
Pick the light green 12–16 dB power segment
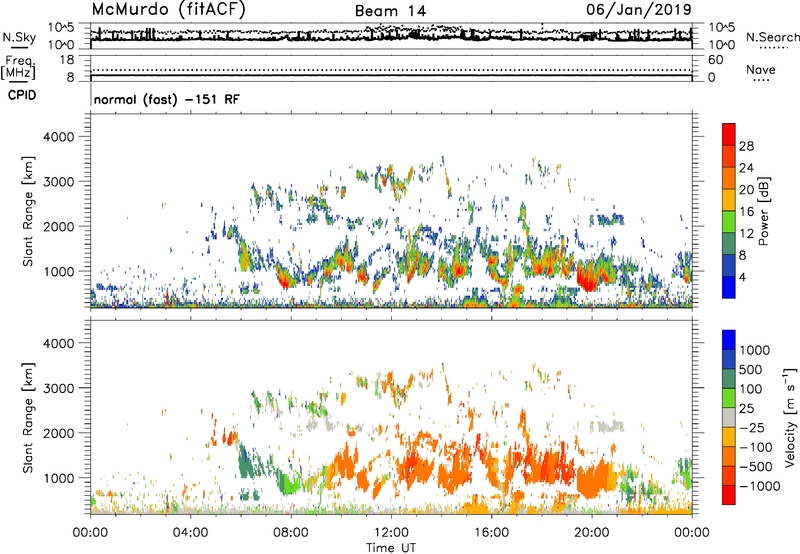tap(729, 222)
